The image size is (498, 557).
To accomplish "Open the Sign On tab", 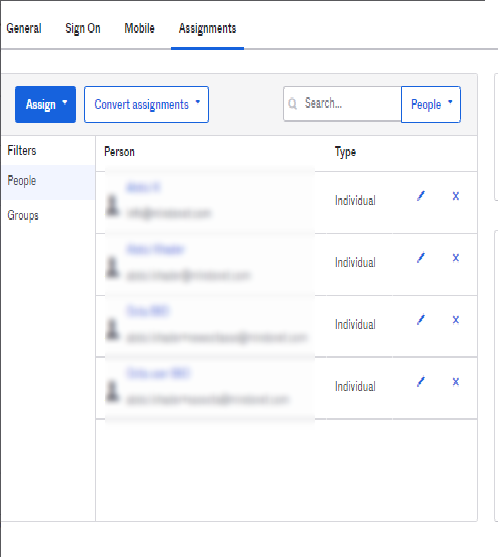I will click(x=83, y=28).
